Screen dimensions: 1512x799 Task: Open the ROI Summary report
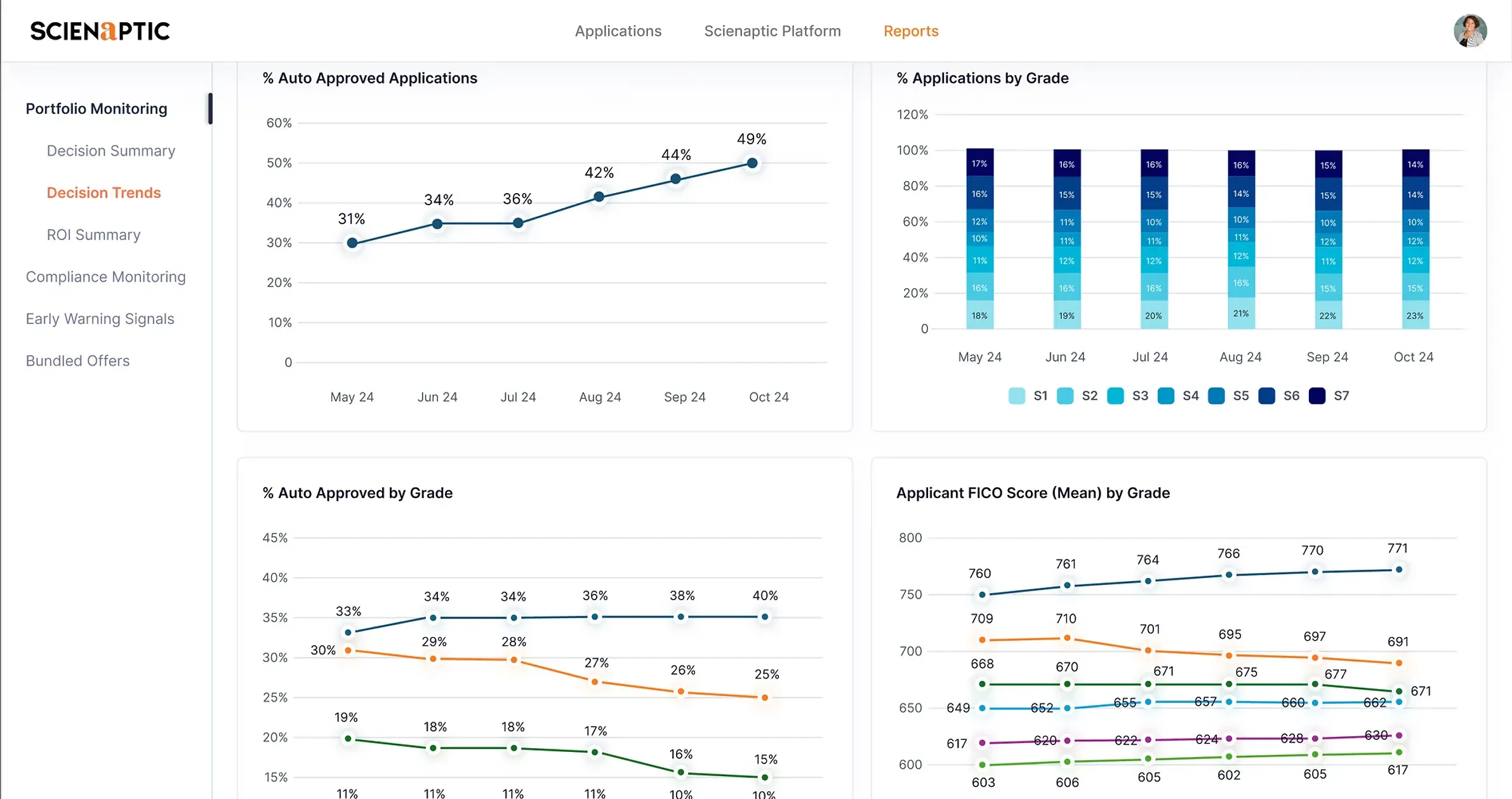(x=94, y=234)
